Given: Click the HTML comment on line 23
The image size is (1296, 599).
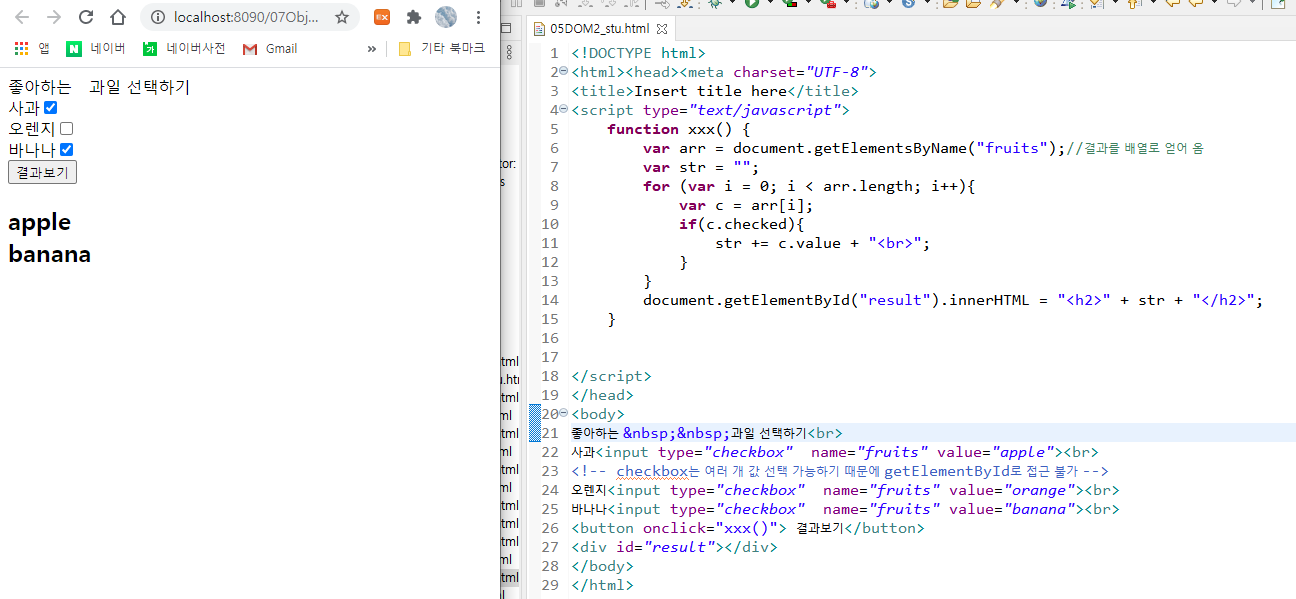Looking at the screenshot, I should tap(840, 471).
